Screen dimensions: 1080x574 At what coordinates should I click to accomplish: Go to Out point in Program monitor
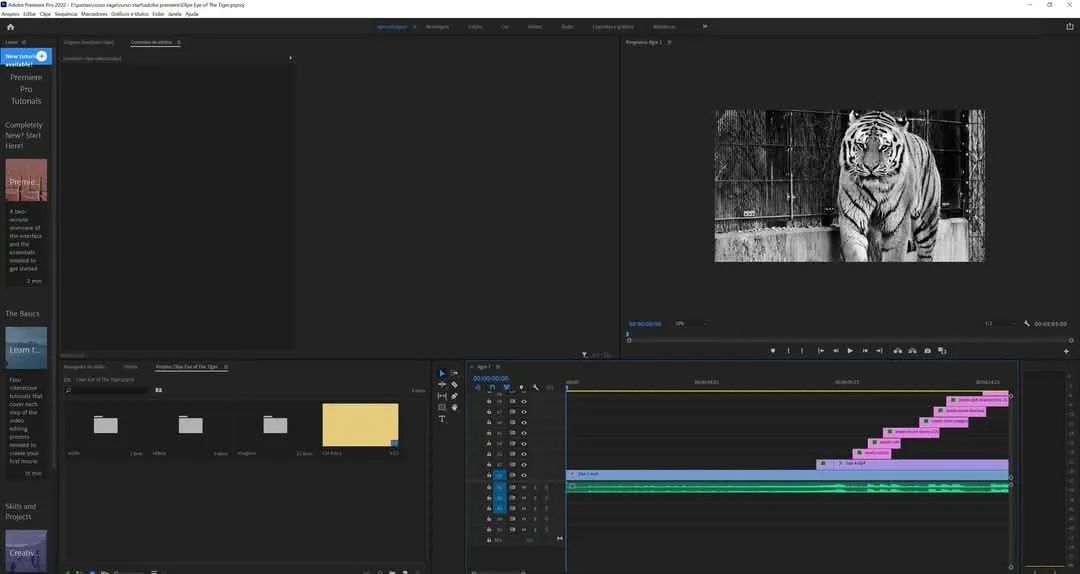click(880, 351)
